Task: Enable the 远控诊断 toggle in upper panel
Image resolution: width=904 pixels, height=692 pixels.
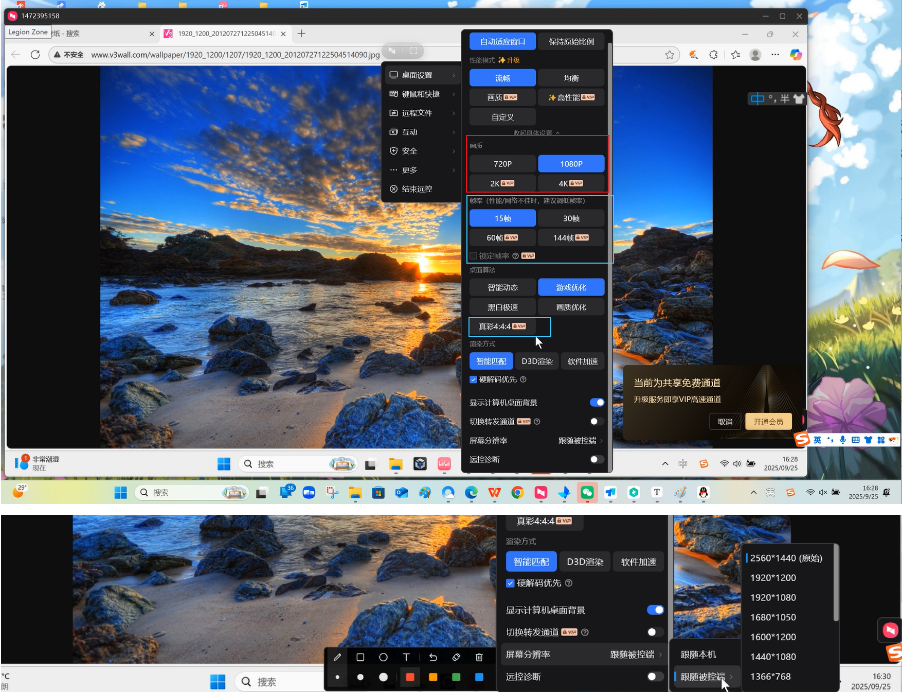Action: [597, 459]
